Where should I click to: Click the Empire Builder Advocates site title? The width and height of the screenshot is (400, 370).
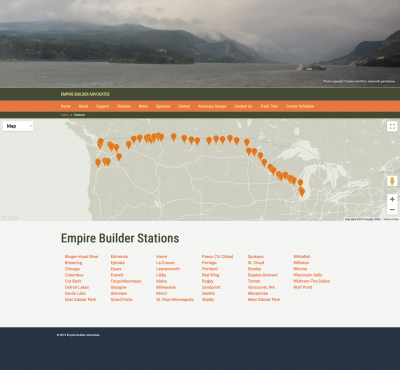(85, 94)
